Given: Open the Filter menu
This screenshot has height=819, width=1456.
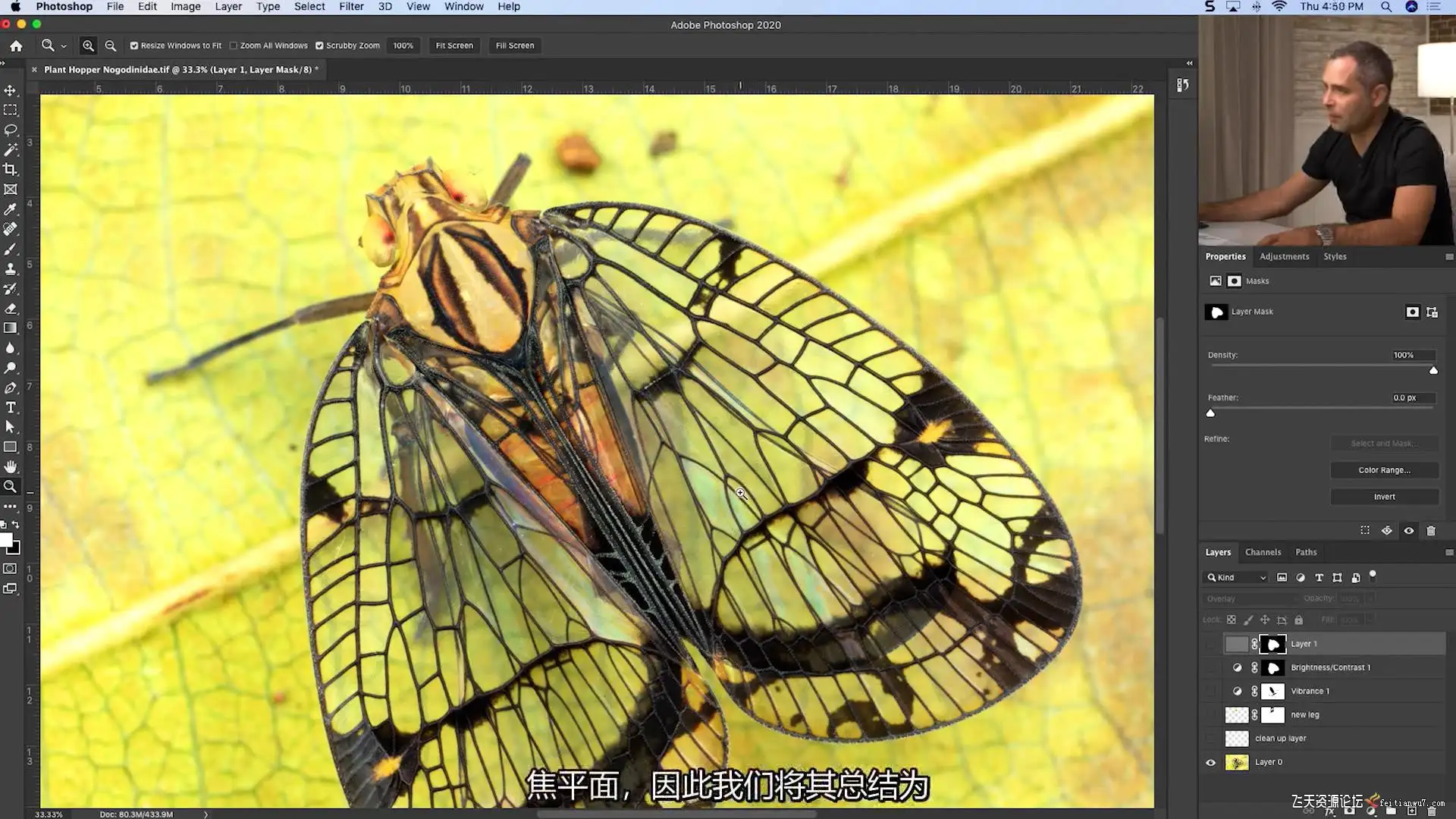Looking at the screenshot, I should pos(351,7).
